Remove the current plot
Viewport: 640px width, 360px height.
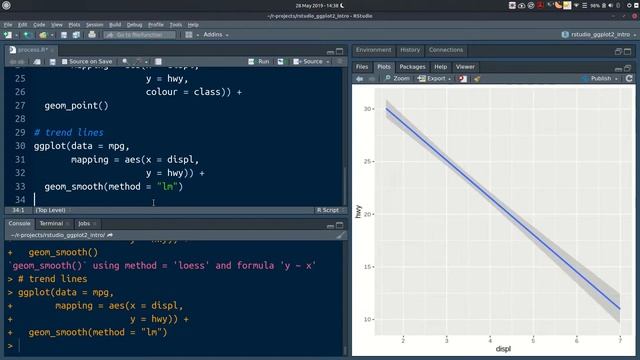462,78
